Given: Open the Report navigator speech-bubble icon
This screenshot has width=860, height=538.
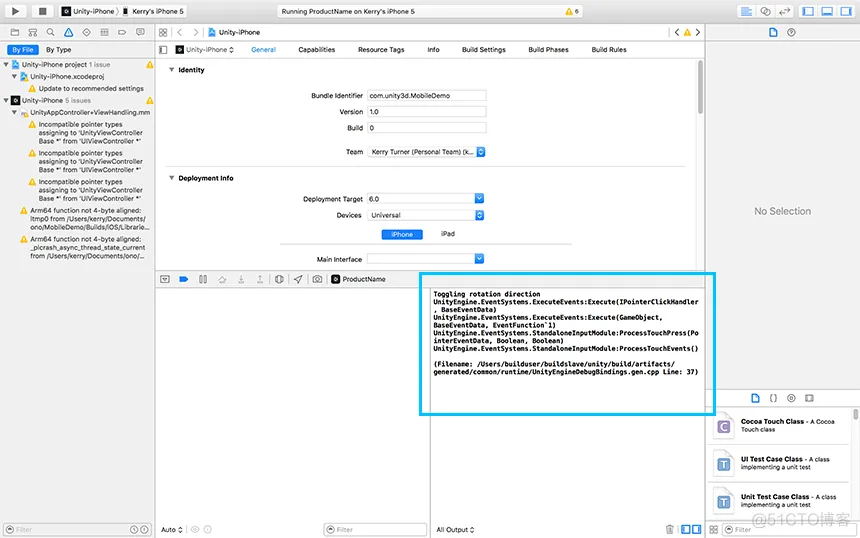Looking at the screenshot, I should click(x=140, y=32).
